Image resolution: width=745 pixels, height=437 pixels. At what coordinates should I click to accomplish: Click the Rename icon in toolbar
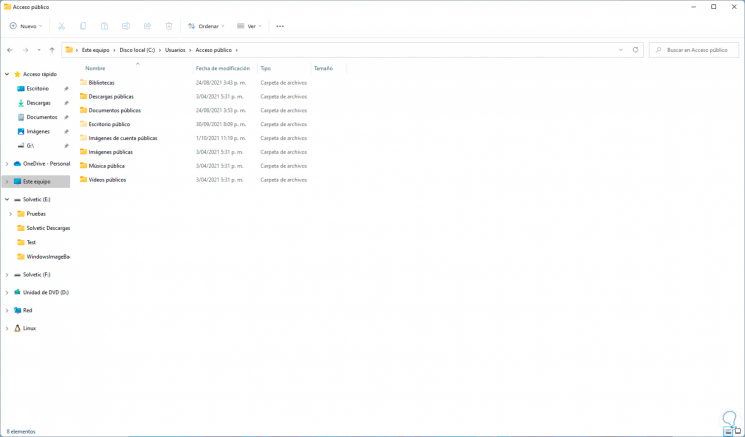pyautogui.click(x=126, y=26)
